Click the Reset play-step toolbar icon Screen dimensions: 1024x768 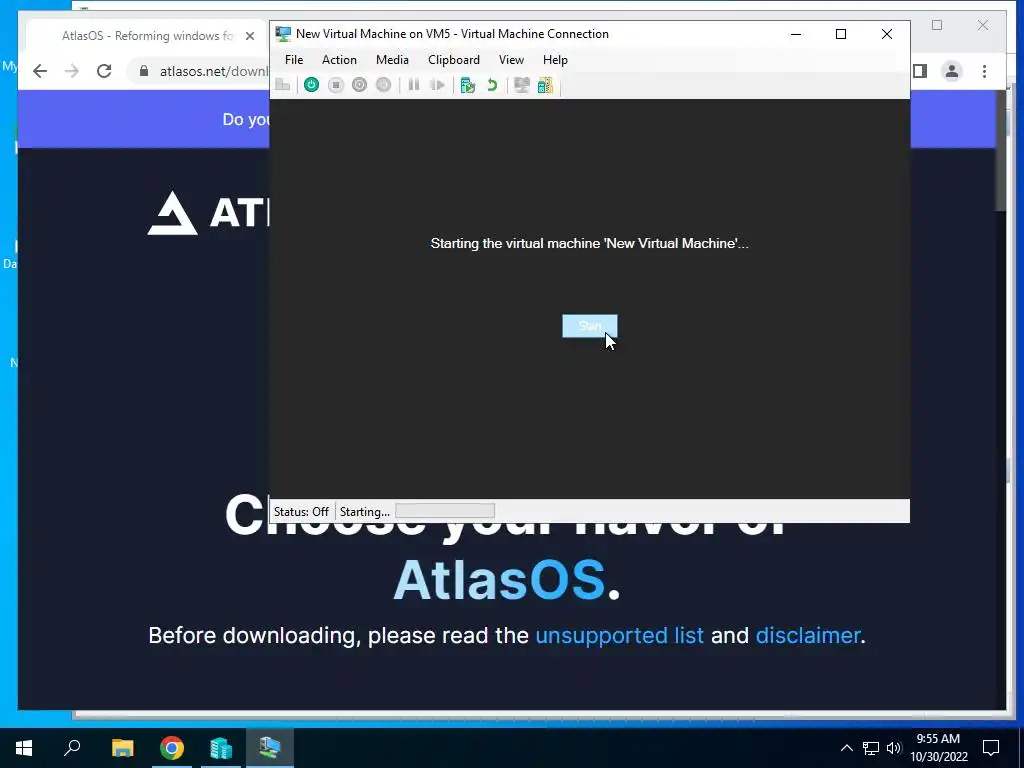[x=438, y=85]
